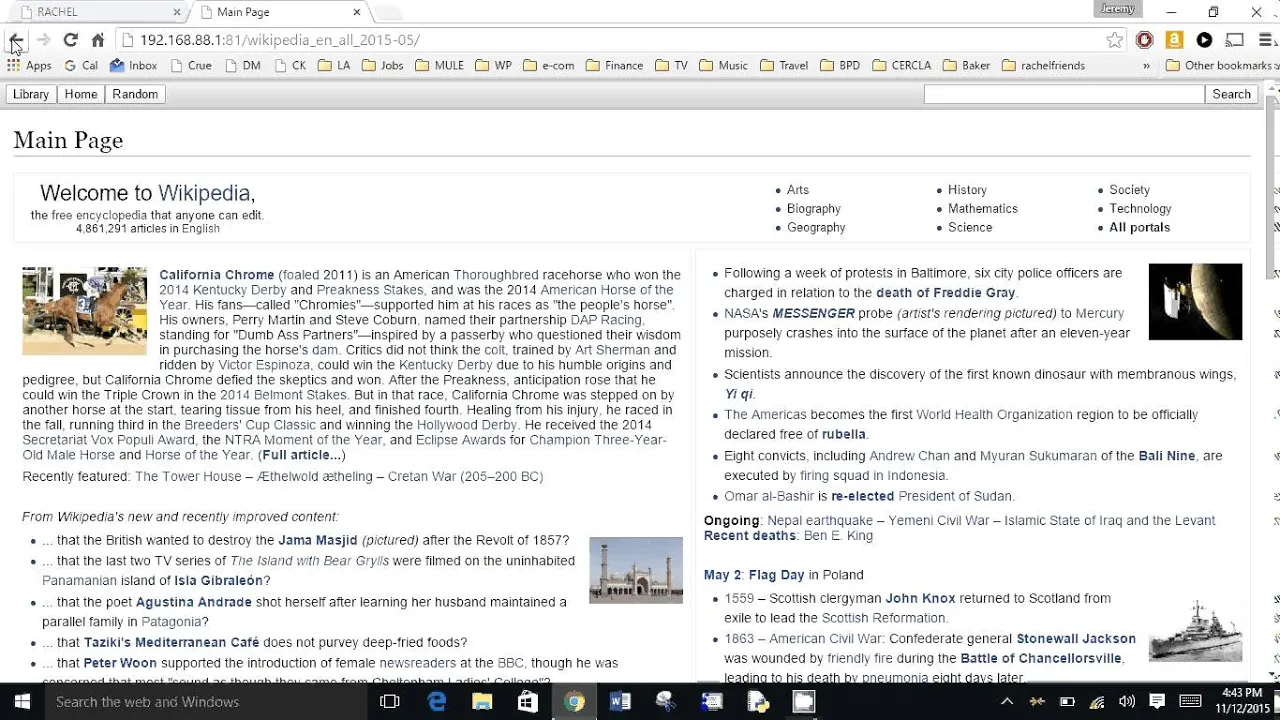Click the Home button on the page
The width and height of the screenshot is (1280, 720).
(x=81, y=94)
